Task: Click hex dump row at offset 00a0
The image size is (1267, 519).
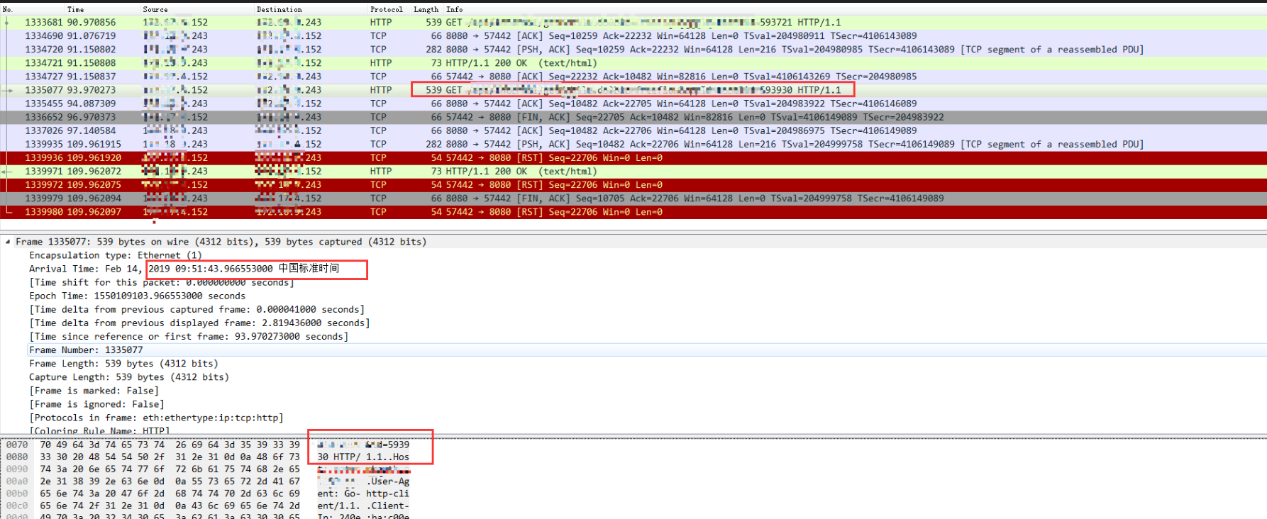Action: click(x=207, y=481)
